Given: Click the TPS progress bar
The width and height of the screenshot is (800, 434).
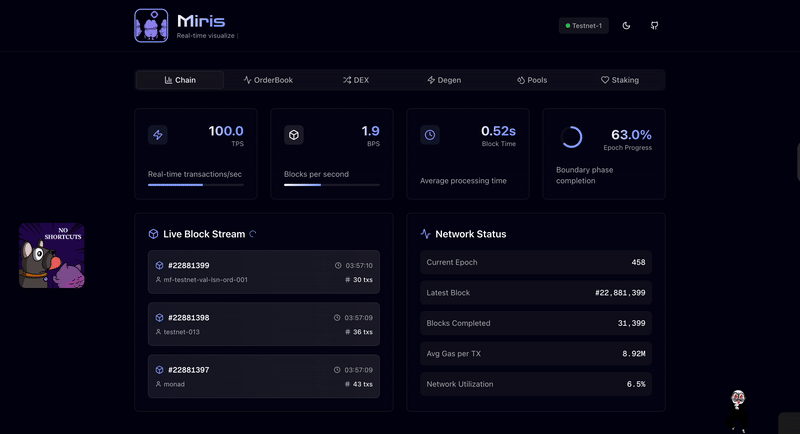Looking at the screenshot, I should pyautogui.click(x=196, y=185).
